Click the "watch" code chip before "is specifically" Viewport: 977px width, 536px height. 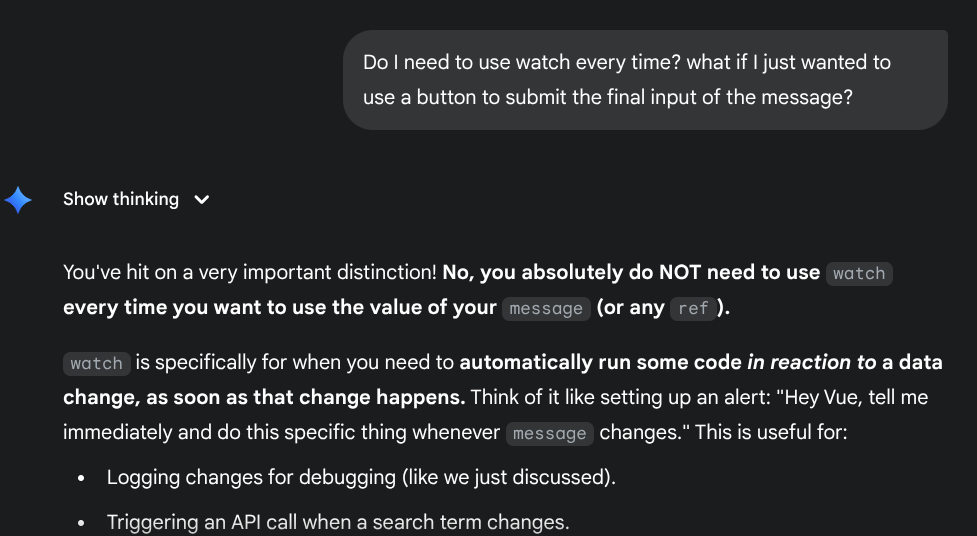(x=96, y=363)
